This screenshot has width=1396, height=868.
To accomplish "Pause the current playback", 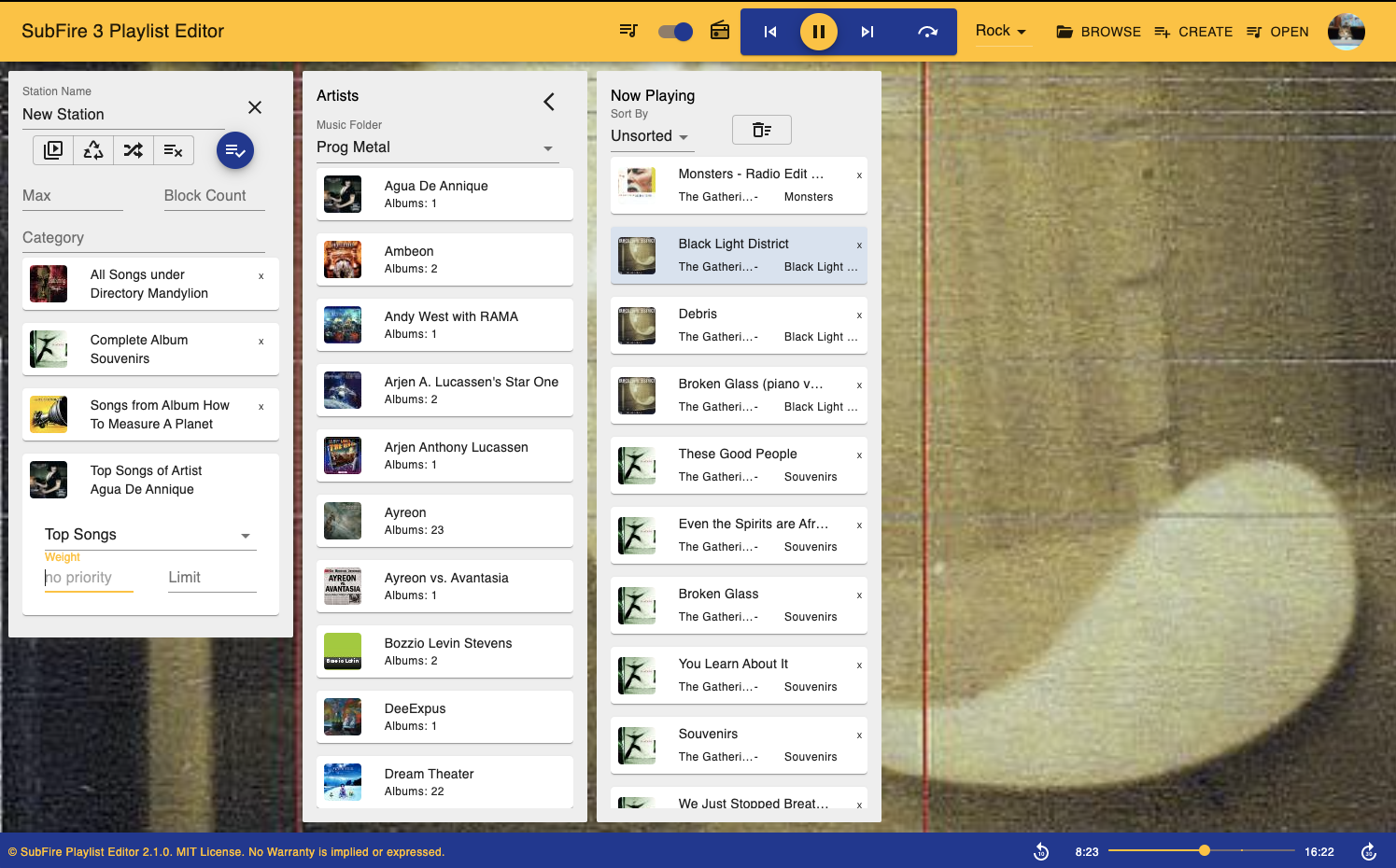I will pos(819,32).
